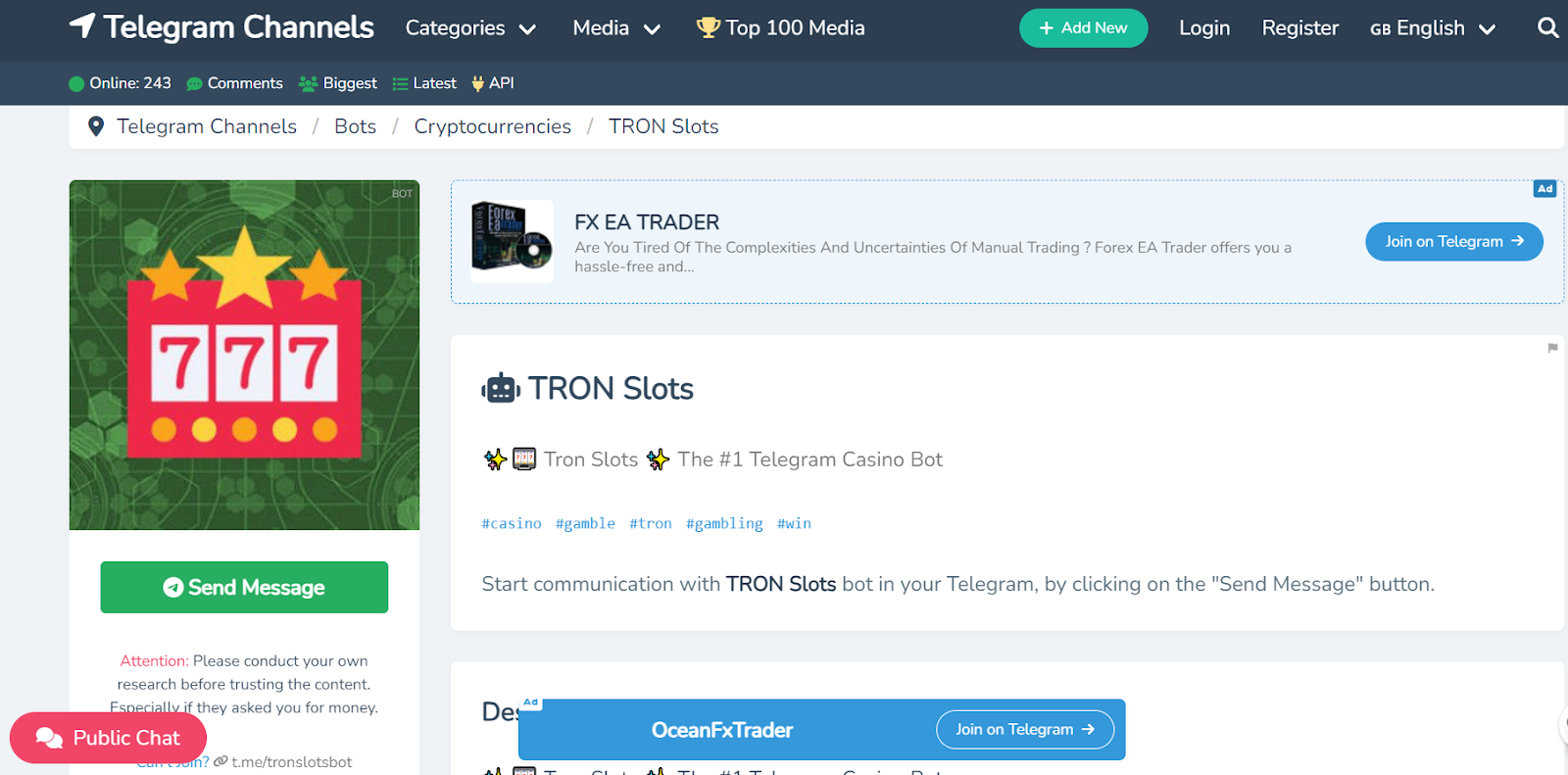Viewport: 1568px width, 775px height.
Task: Click the Ad badge on FX EA TRADER
Action: click(x=1544, y=189)
